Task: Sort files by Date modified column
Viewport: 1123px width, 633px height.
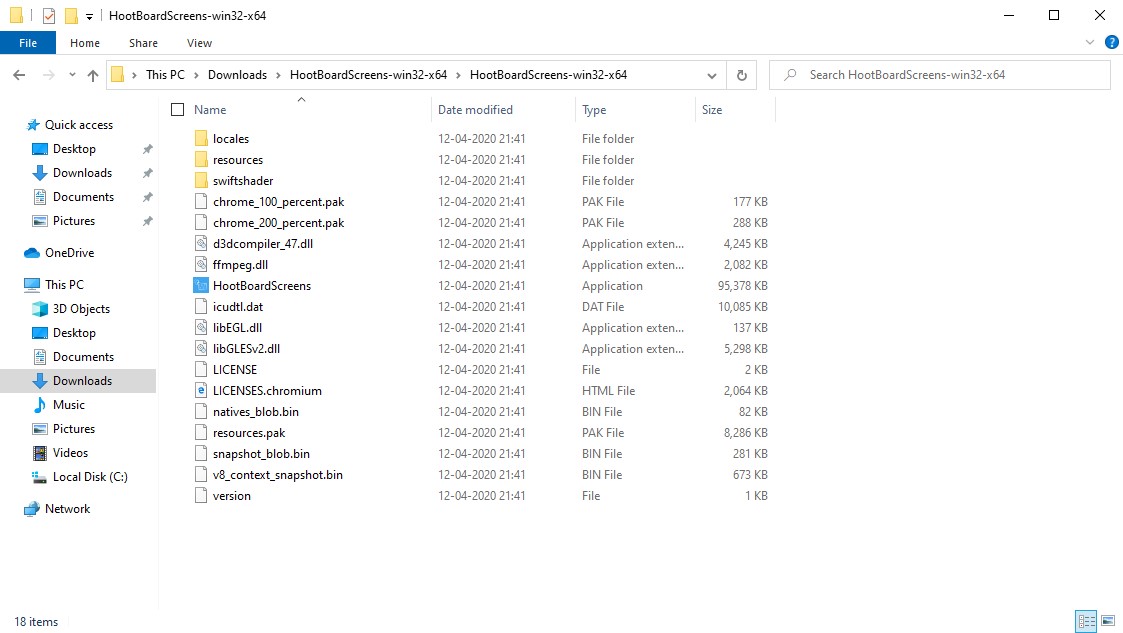Action: point(475,110)
